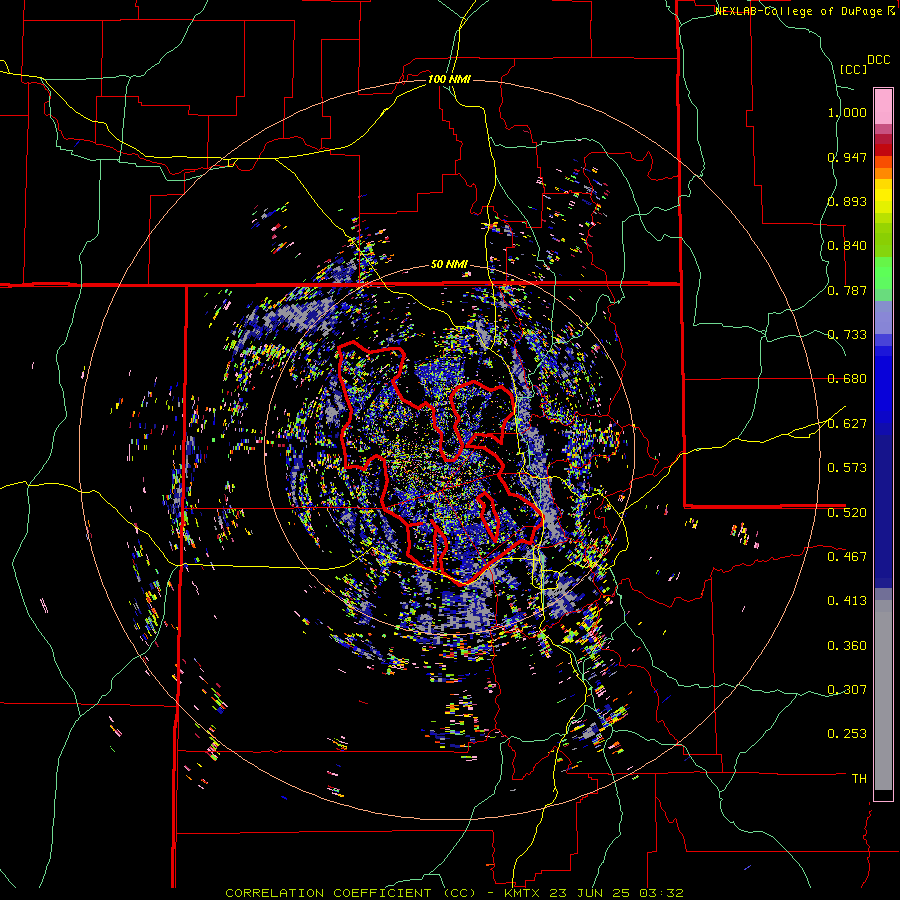Select the 0.360 scale value
This screenshot has height=900, width=900.
click(847, 646)
